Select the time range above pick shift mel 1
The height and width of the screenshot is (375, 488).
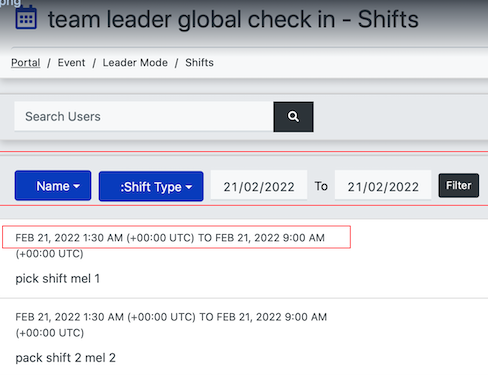coord(170,246)
